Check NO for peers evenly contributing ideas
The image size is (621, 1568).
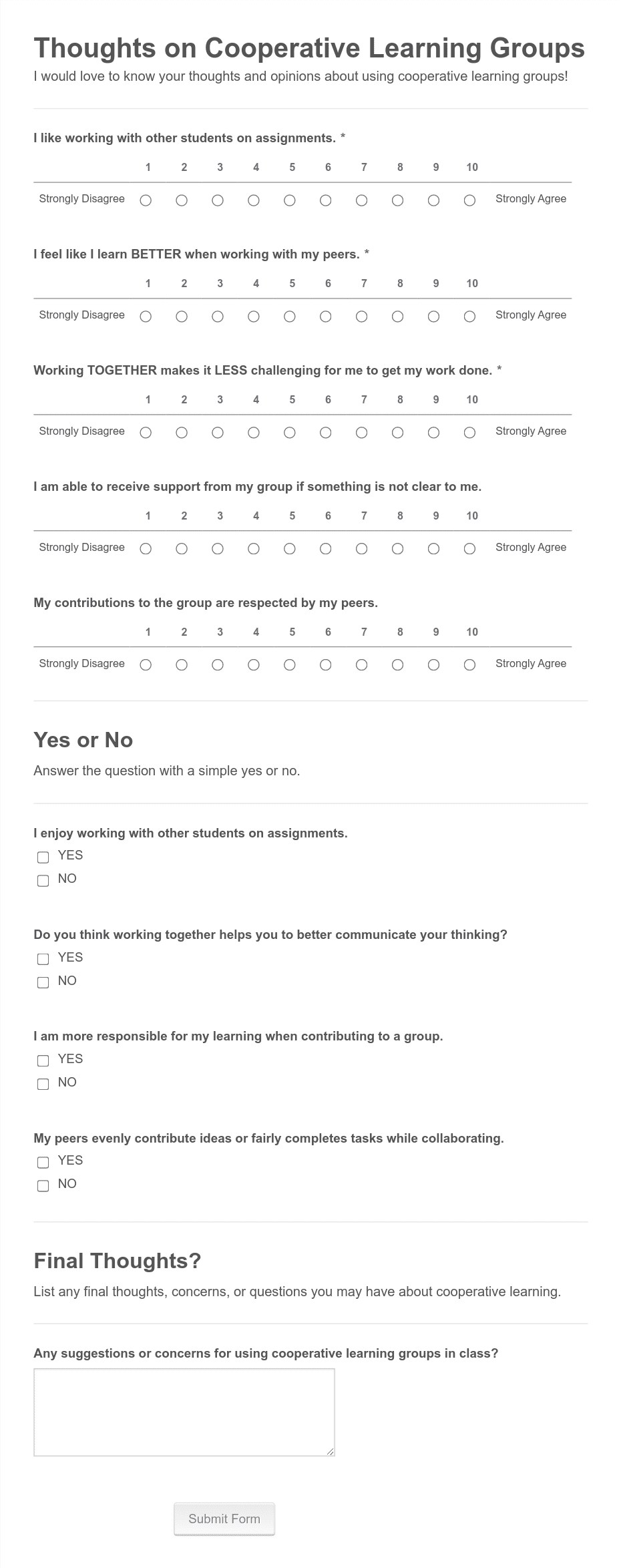click(x=43, y=1185)
